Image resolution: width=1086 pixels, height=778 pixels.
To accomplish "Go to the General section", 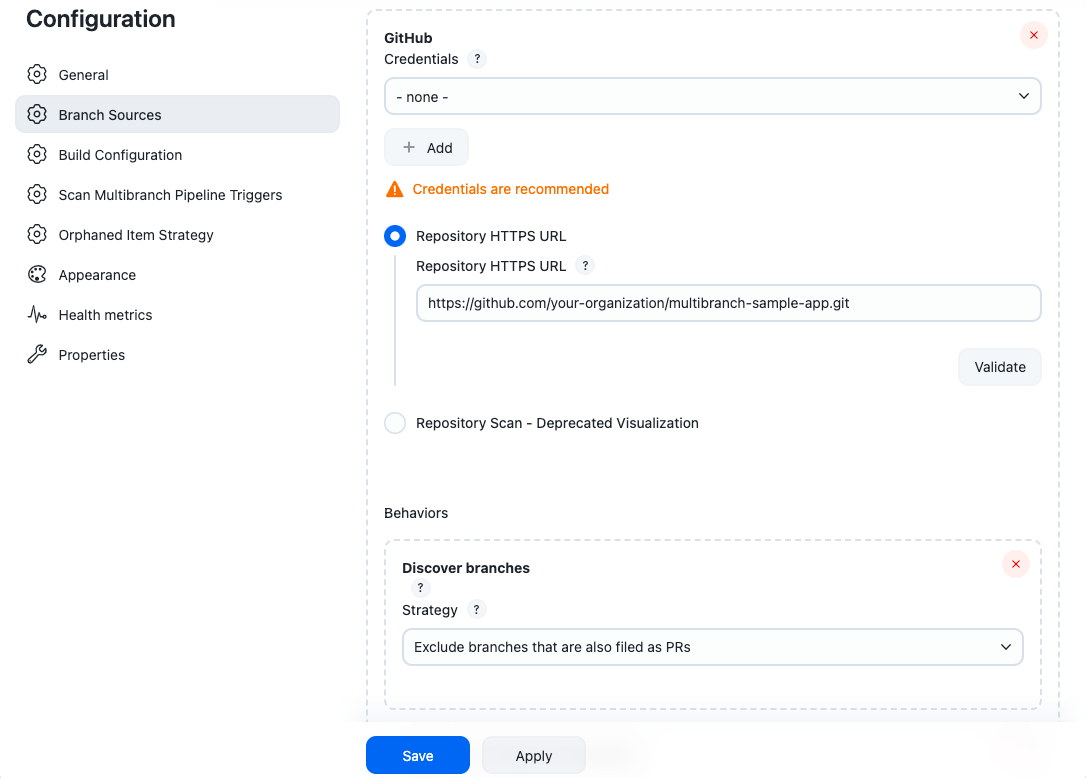I will (84, 75).
